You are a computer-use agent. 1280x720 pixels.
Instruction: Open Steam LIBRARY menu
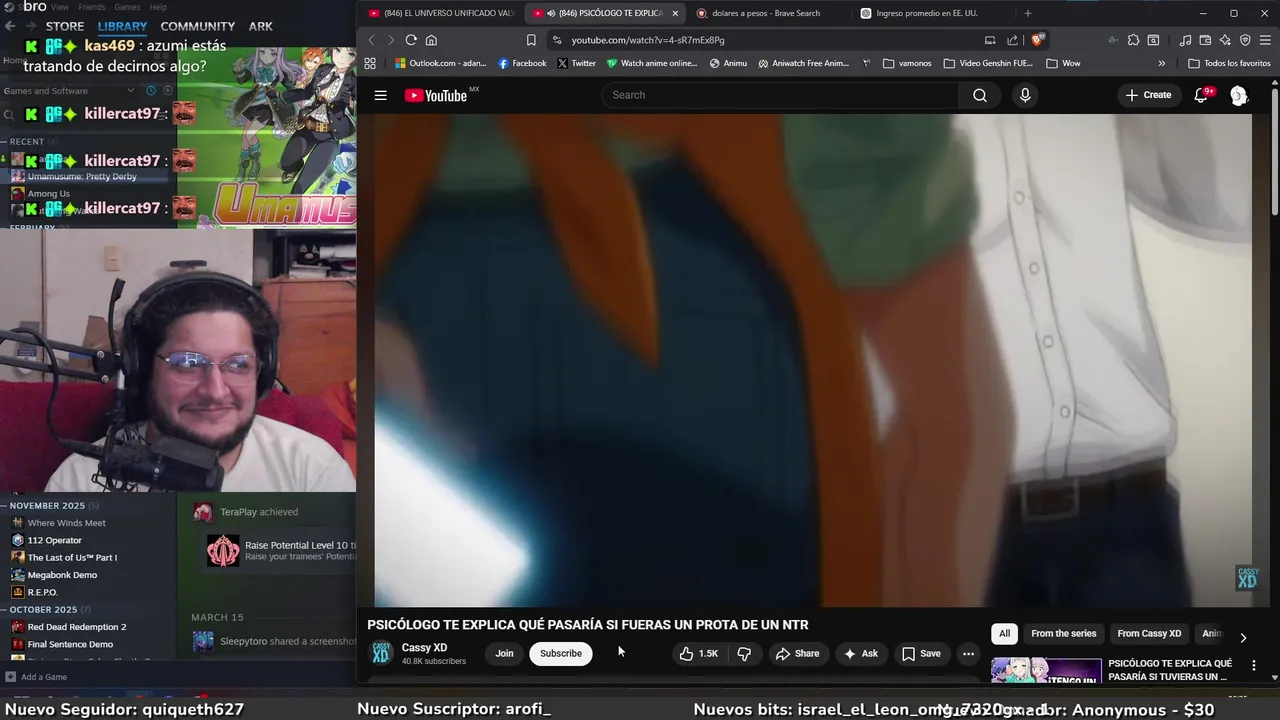click(x=122, y=26)
